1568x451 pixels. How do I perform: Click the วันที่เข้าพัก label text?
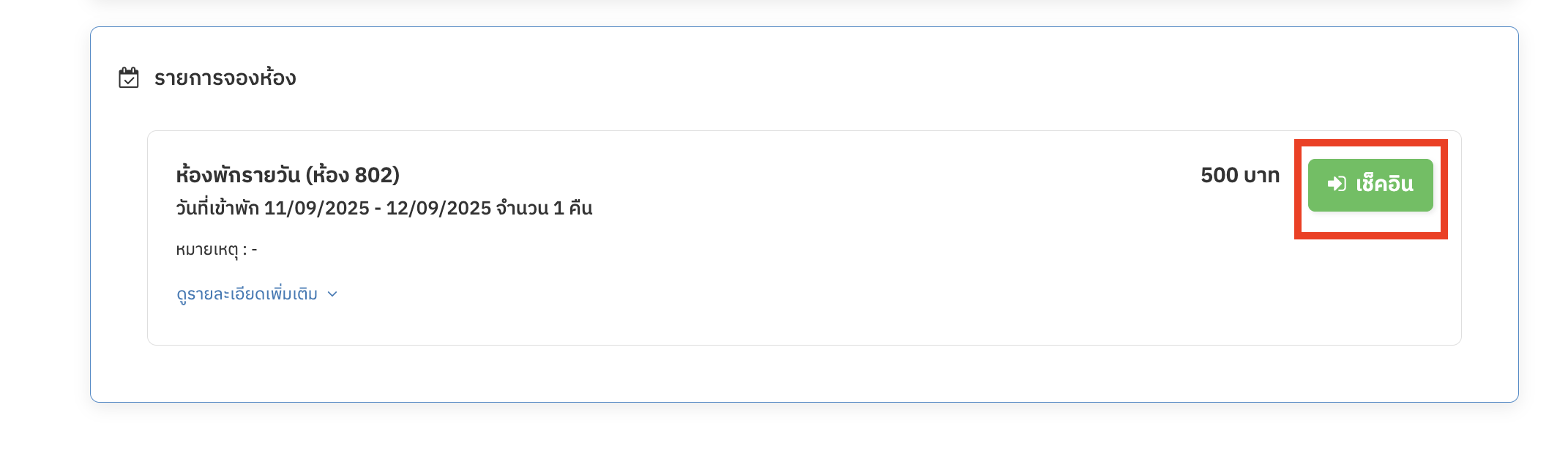click(x=217, y=208)
